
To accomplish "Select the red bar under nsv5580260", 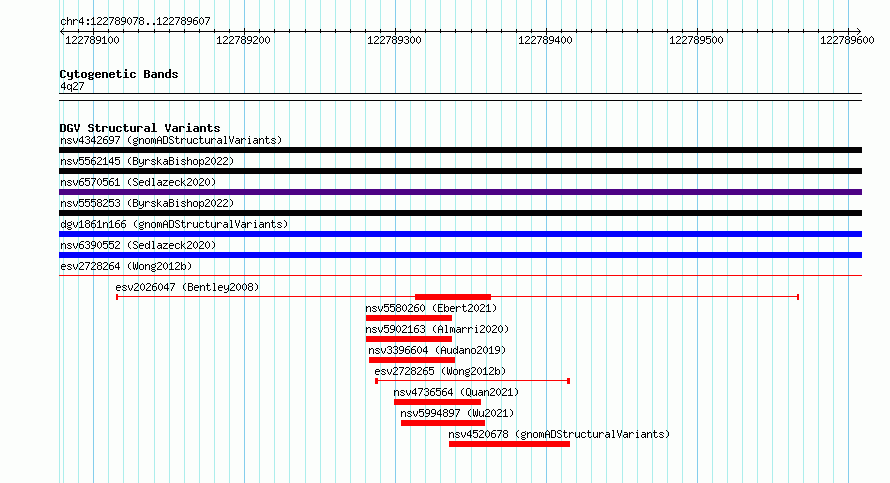I will [409, 318].
